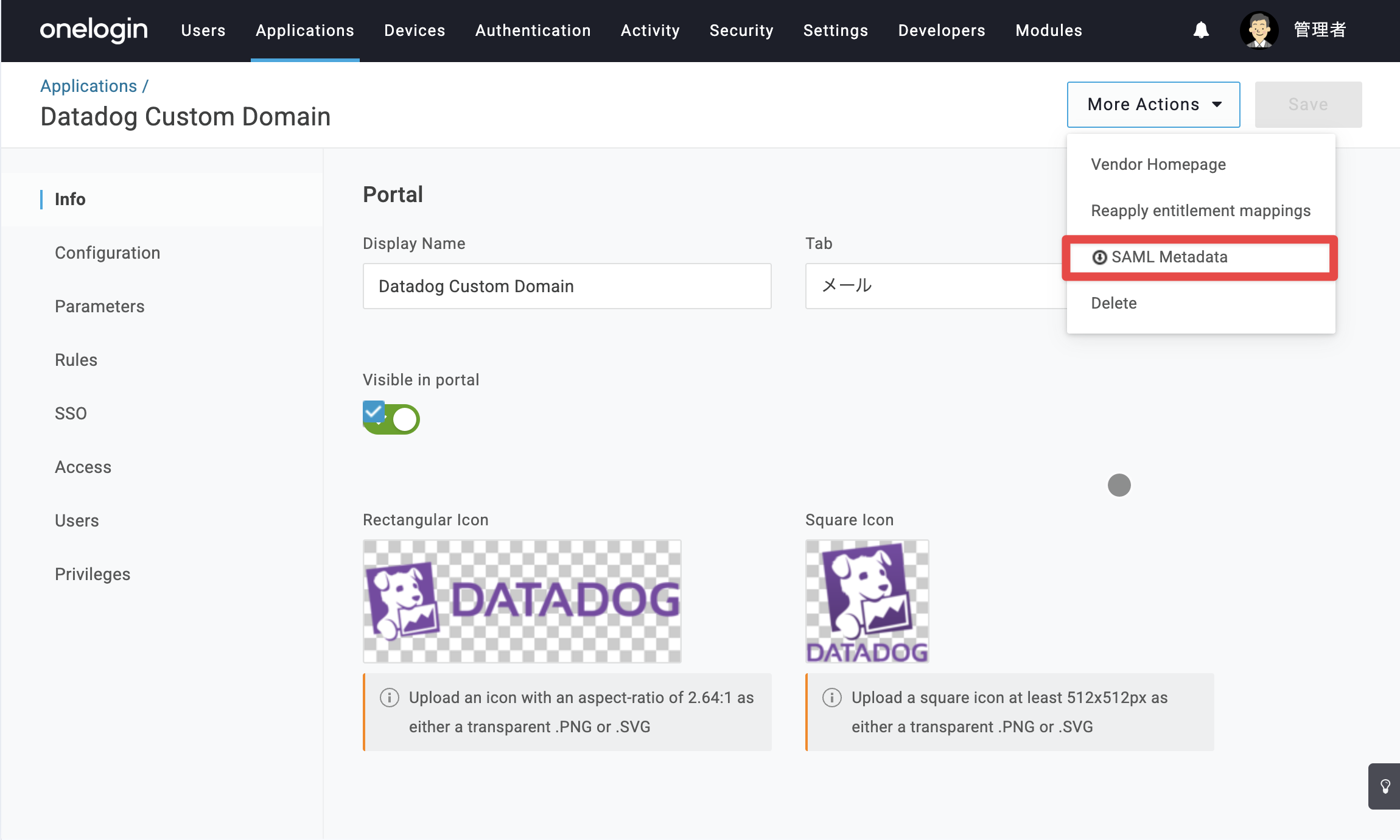Open the Settings menu
Image resolution: width=1400 pixels, height=840 pixels.
[836, 30]
